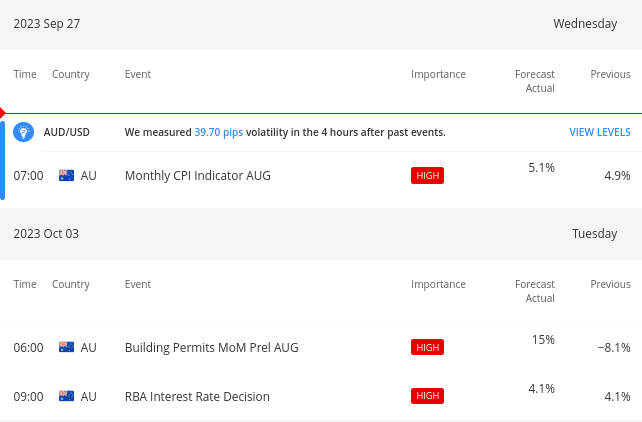Click the lightbulb insight icon beside AUD/USD

(23, 132)
